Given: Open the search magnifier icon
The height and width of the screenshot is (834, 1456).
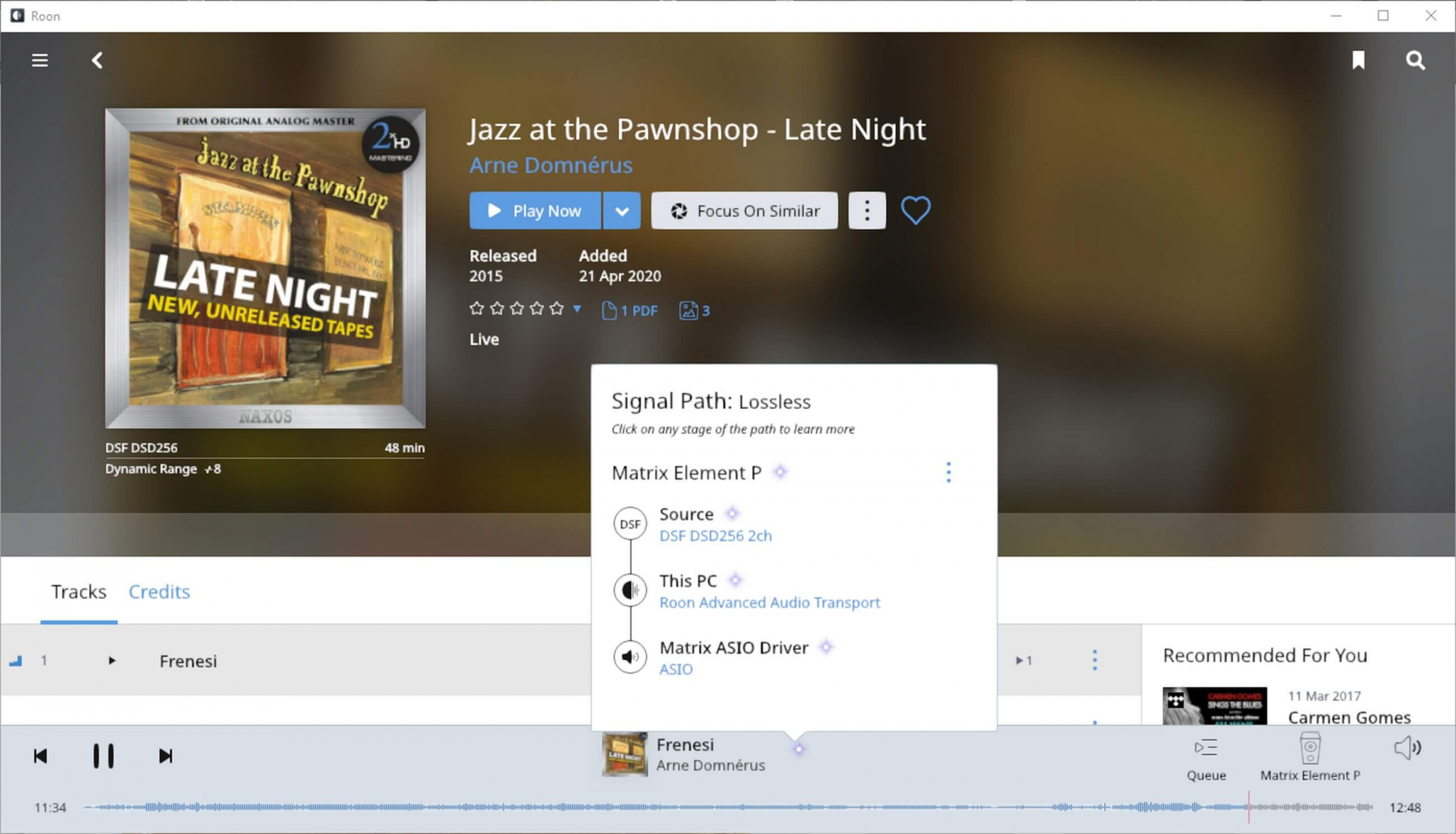Looking at the screenshot, I should (x=1415, y=60).
